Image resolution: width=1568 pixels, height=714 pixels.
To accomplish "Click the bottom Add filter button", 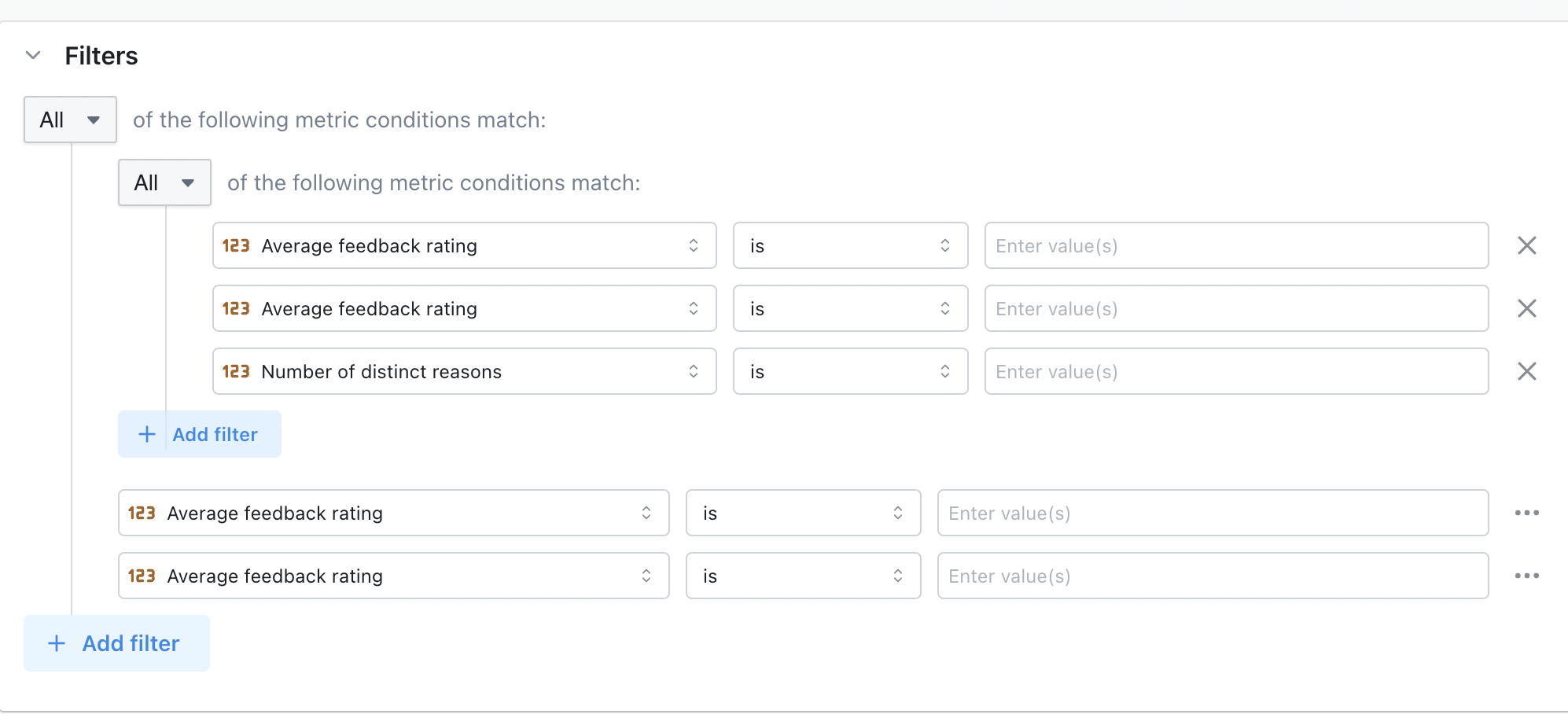I will pyautogui.click(x=116, y=642).
